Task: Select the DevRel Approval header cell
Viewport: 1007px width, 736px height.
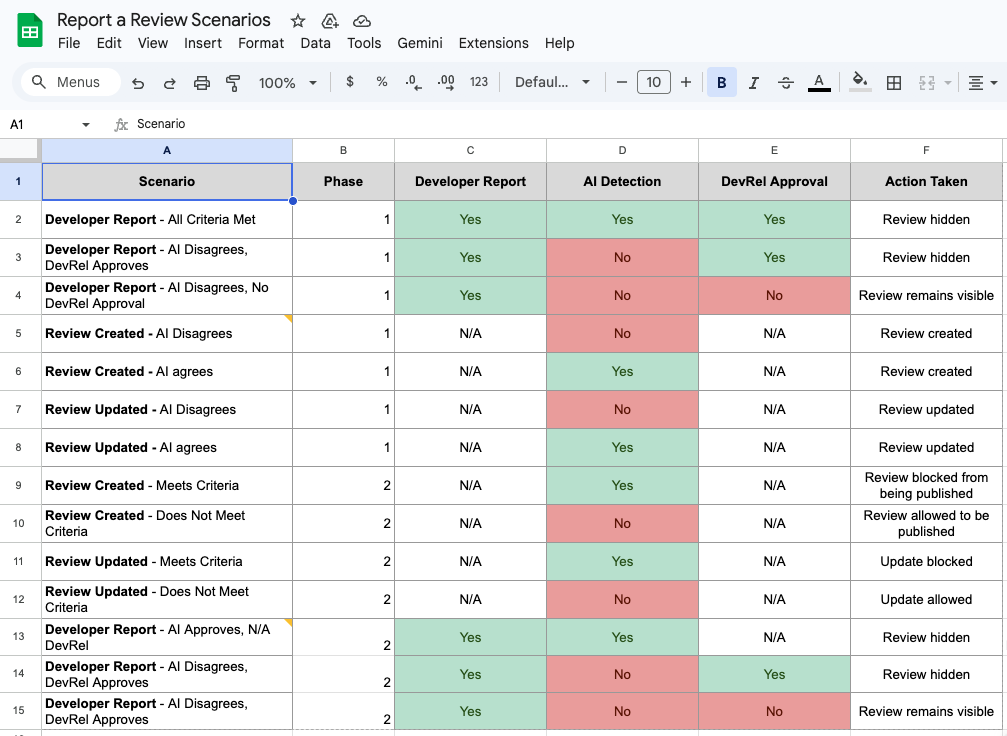Action: 774,182
